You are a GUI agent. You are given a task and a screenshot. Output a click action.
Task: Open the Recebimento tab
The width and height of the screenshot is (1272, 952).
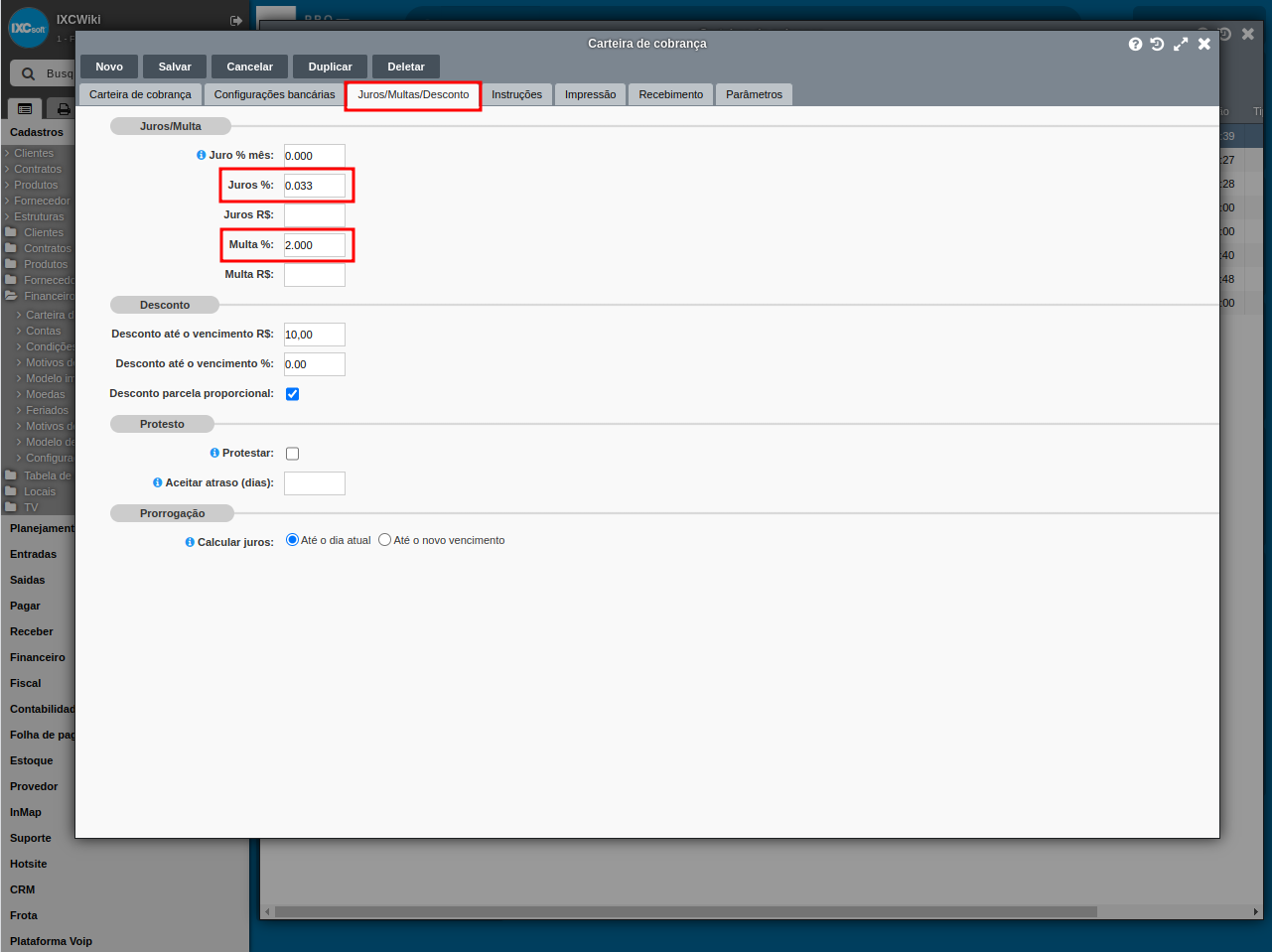pos(670,94)
